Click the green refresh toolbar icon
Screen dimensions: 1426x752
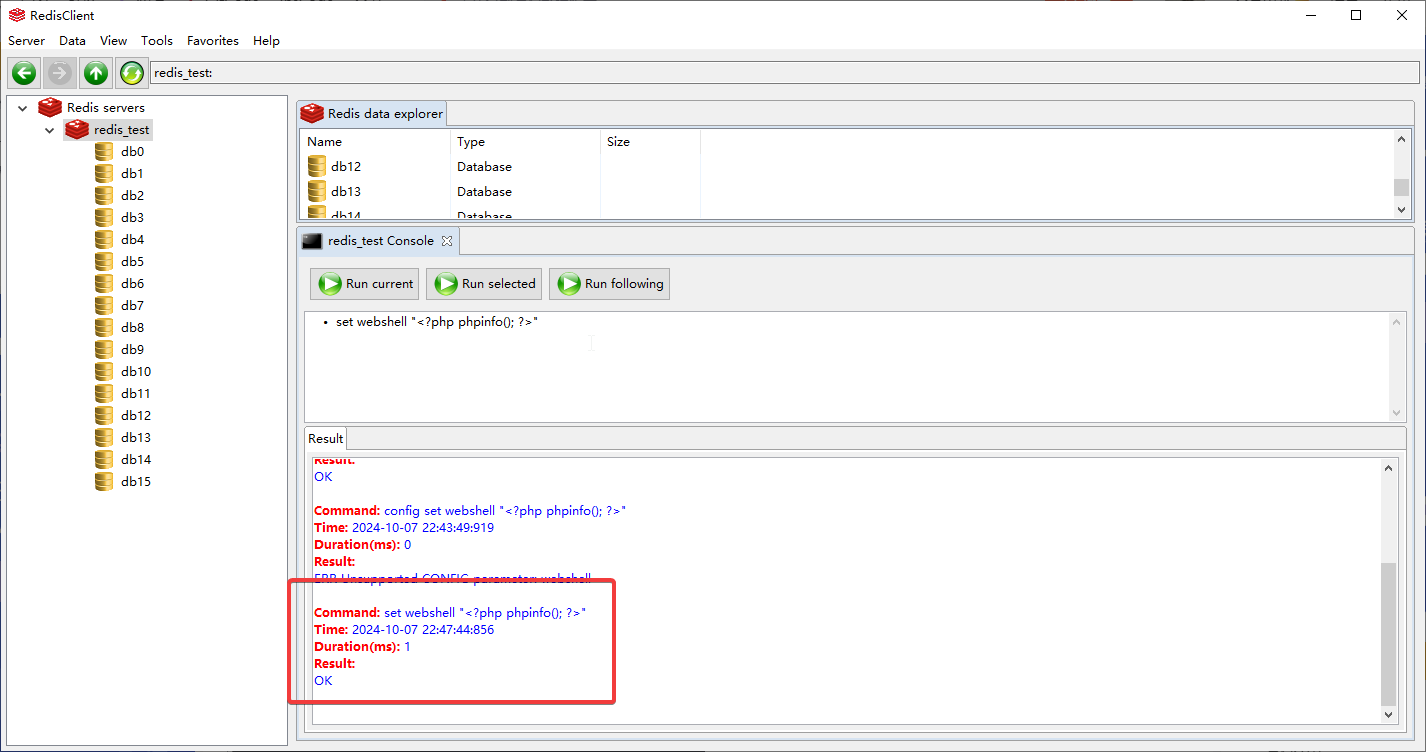click(132, 73)
